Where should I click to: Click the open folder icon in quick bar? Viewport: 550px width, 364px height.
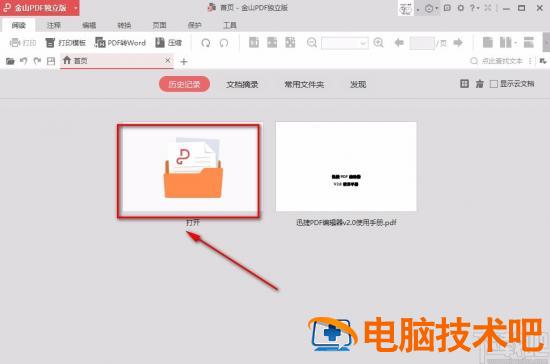coord(10,61)
